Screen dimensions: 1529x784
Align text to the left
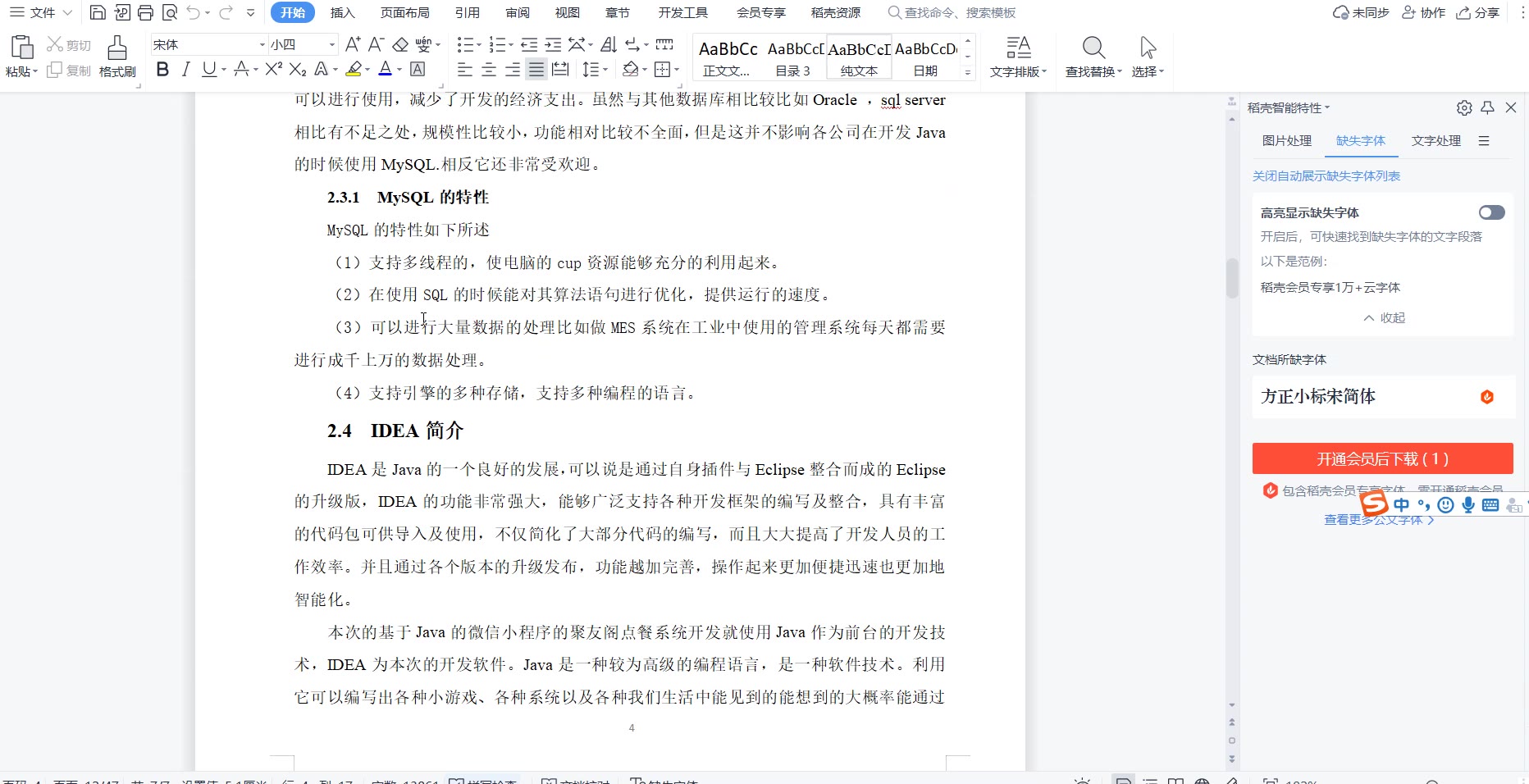tap(465, 70)
